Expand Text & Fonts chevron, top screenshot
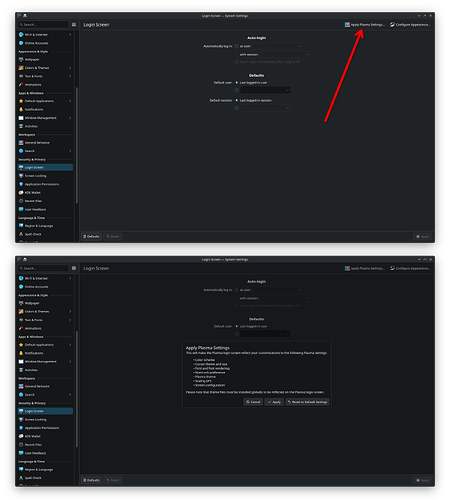 tap(70, 76)
